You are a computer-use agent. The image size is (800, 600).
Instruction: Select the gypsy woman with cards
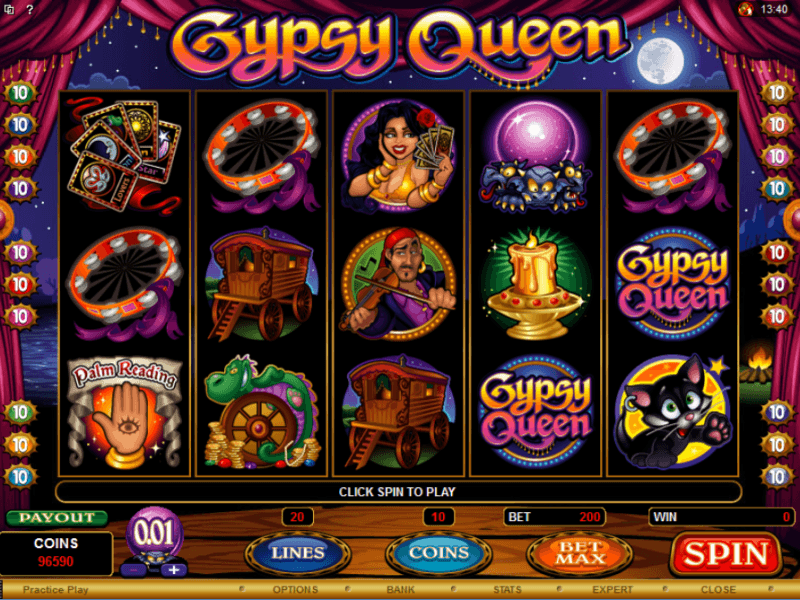coord(398,156)
